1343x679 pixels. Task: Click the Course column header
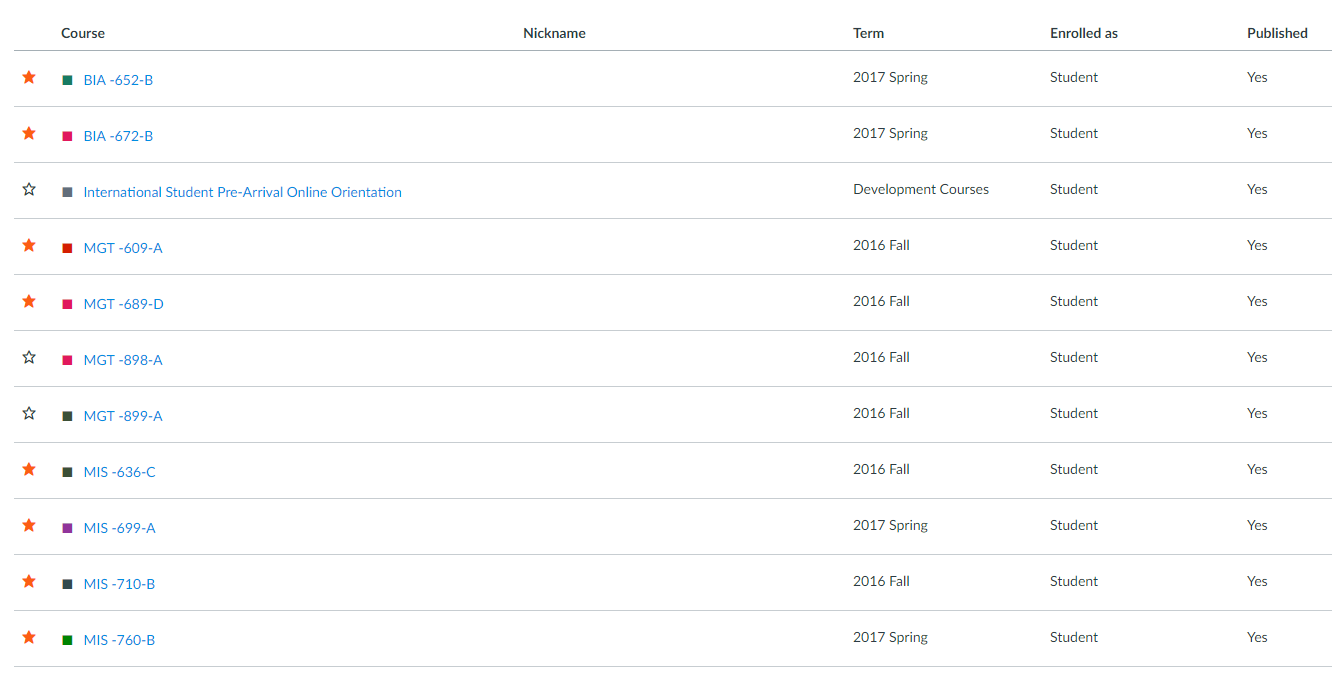click(x=83, y=33)
